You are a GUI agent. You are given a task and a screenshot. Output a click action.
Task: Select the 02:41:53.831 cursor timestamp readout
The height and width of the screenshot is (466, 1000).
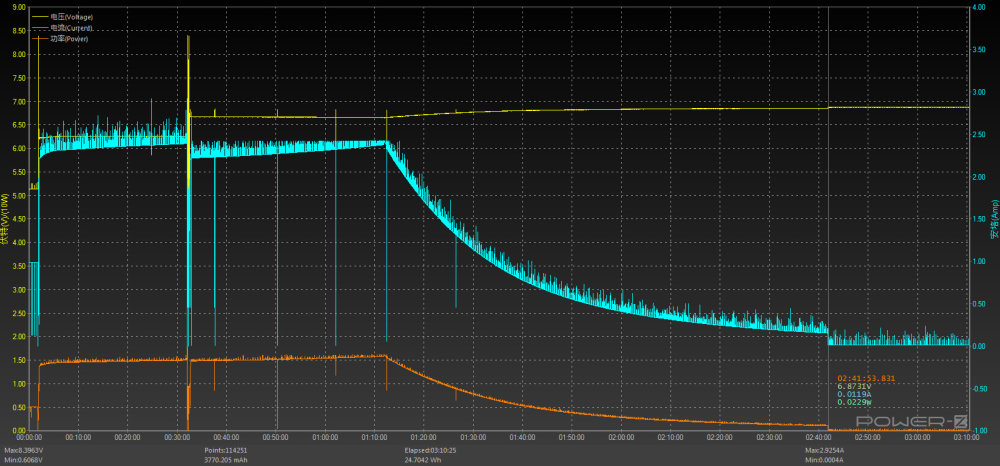[x=867, y=378]
